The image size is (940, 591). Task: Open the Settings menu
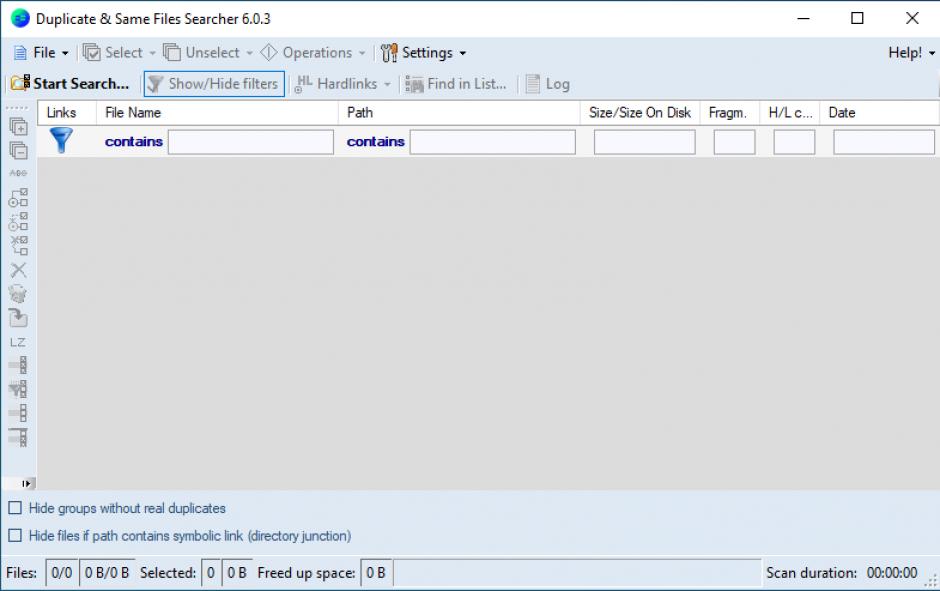tap(423, 53)
